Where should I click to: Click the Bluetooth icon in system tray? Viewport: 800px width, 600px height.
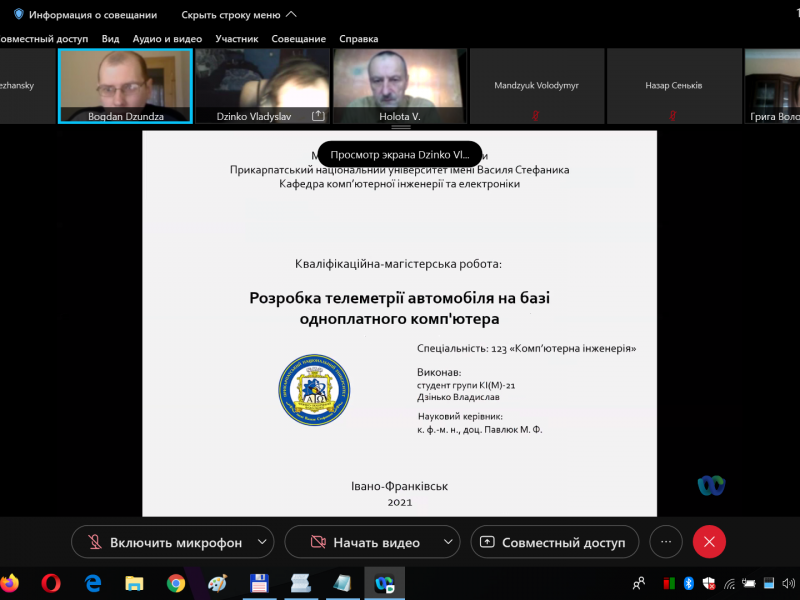click(x=688, y=583)
